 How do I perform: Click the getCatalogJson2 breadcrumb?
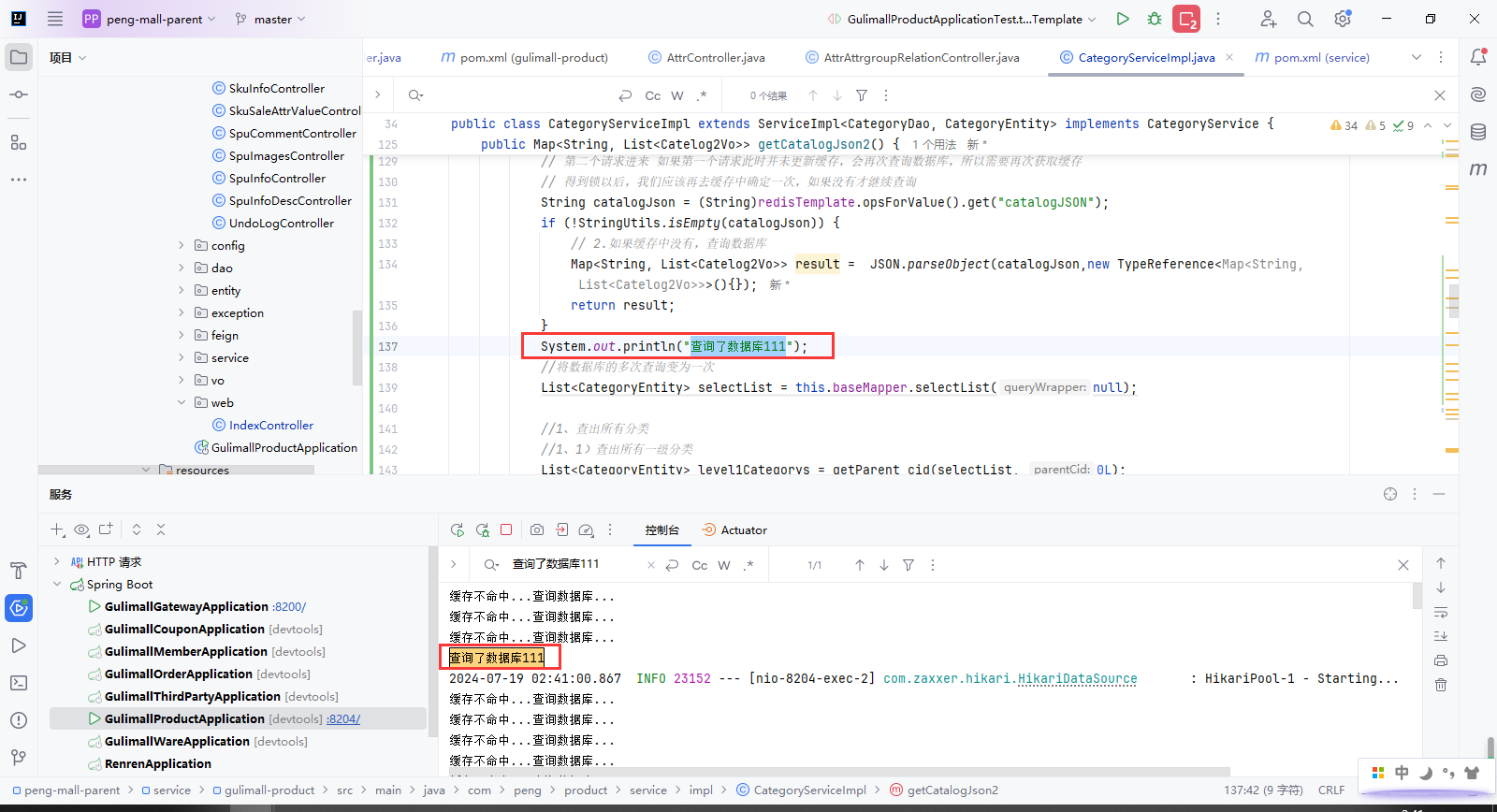point(952,790)
